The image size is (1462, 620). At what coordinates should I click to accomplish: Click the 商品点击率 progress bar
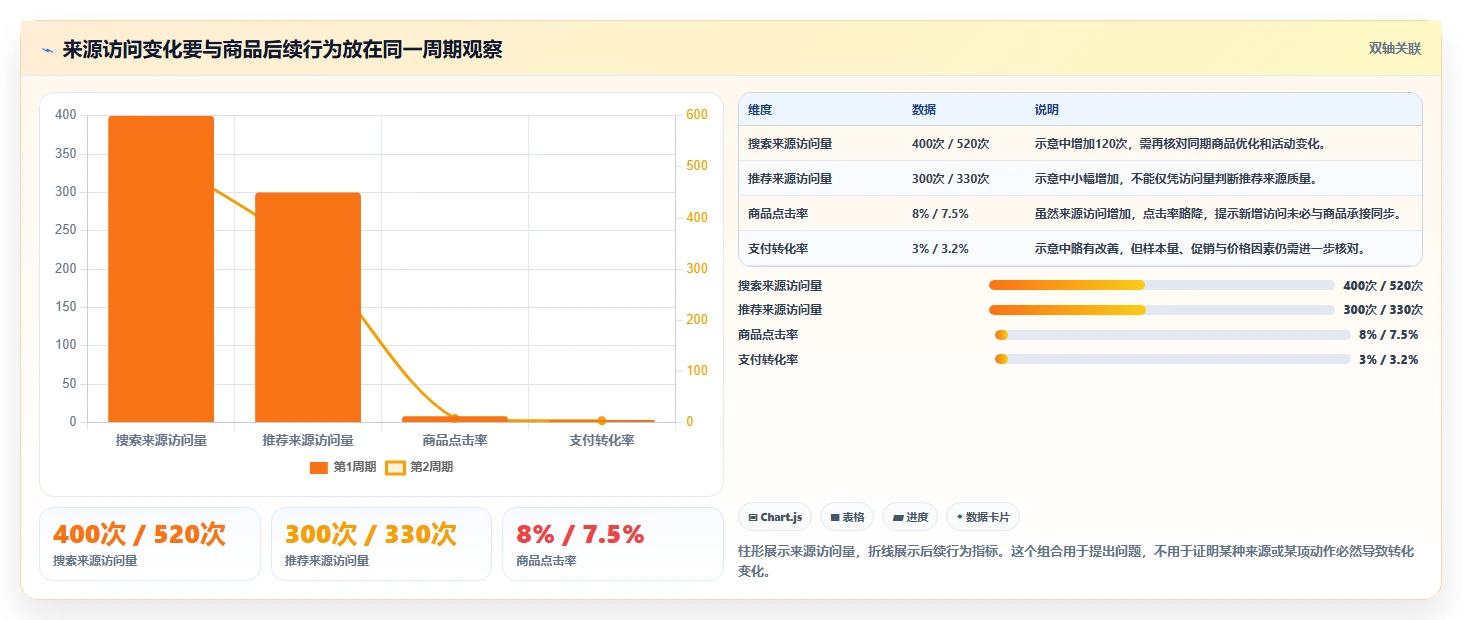pyautogui.click(x=1172, y=335)
